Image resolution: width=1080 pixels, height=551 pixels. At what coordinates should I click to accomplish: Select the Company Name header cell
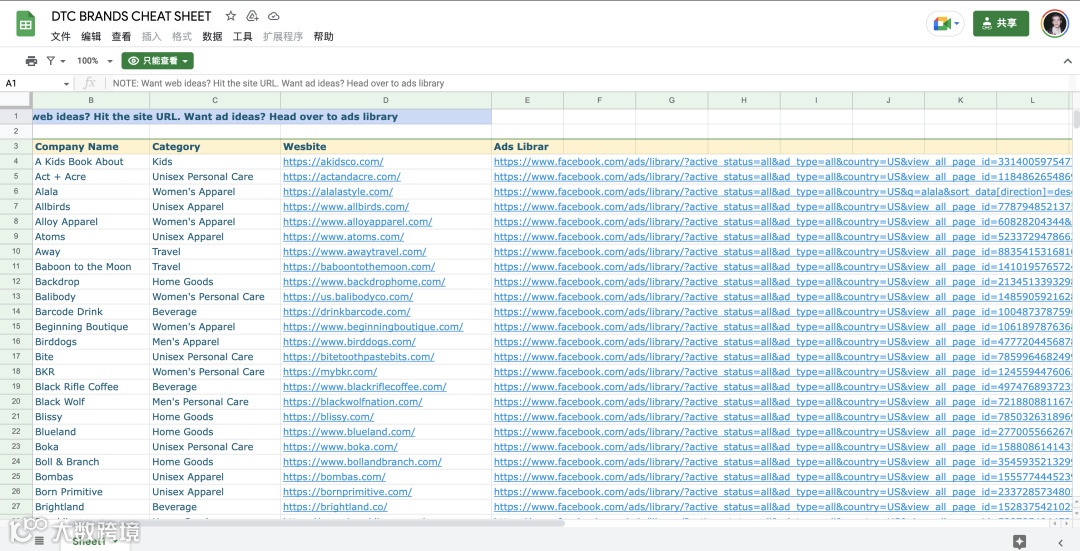tap(91, 147)
